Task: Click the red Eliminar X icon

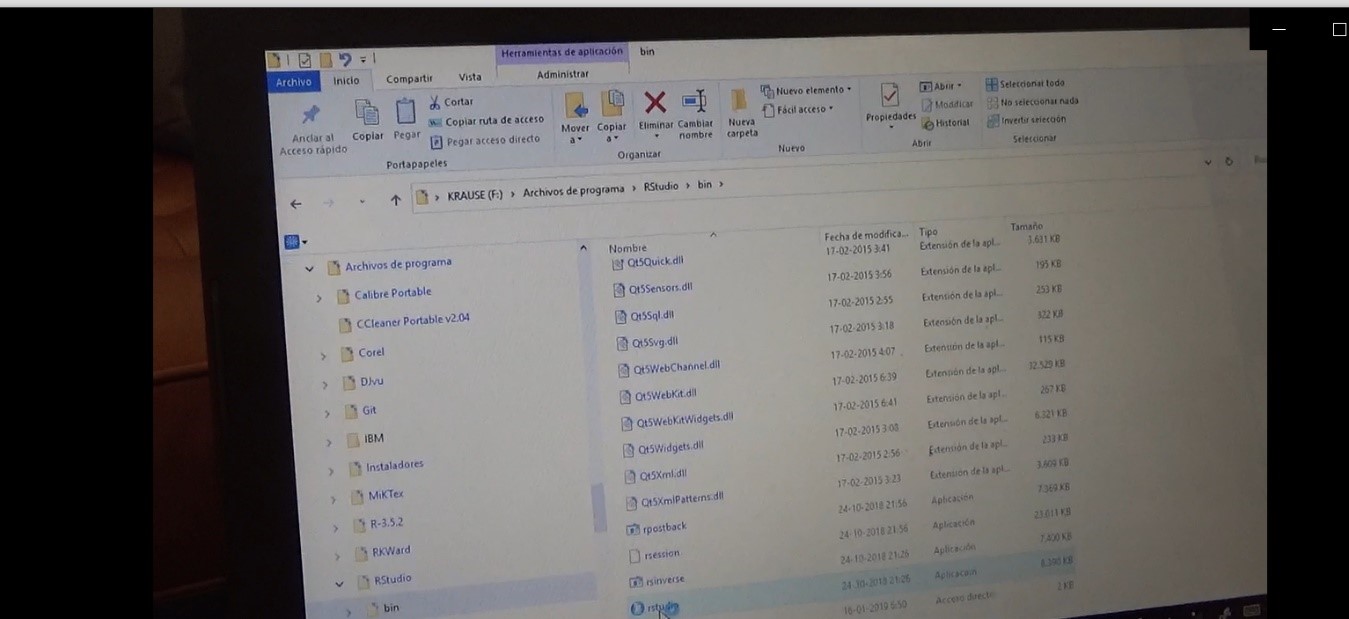Action: pyautogui.click(x=655, y=102)
